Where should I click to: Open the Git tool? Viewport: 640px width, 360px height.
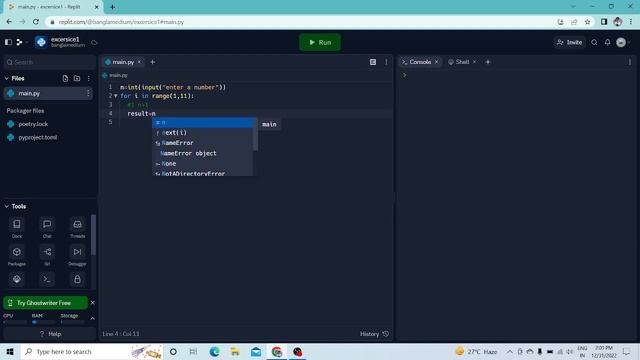(x=47, y=256)
